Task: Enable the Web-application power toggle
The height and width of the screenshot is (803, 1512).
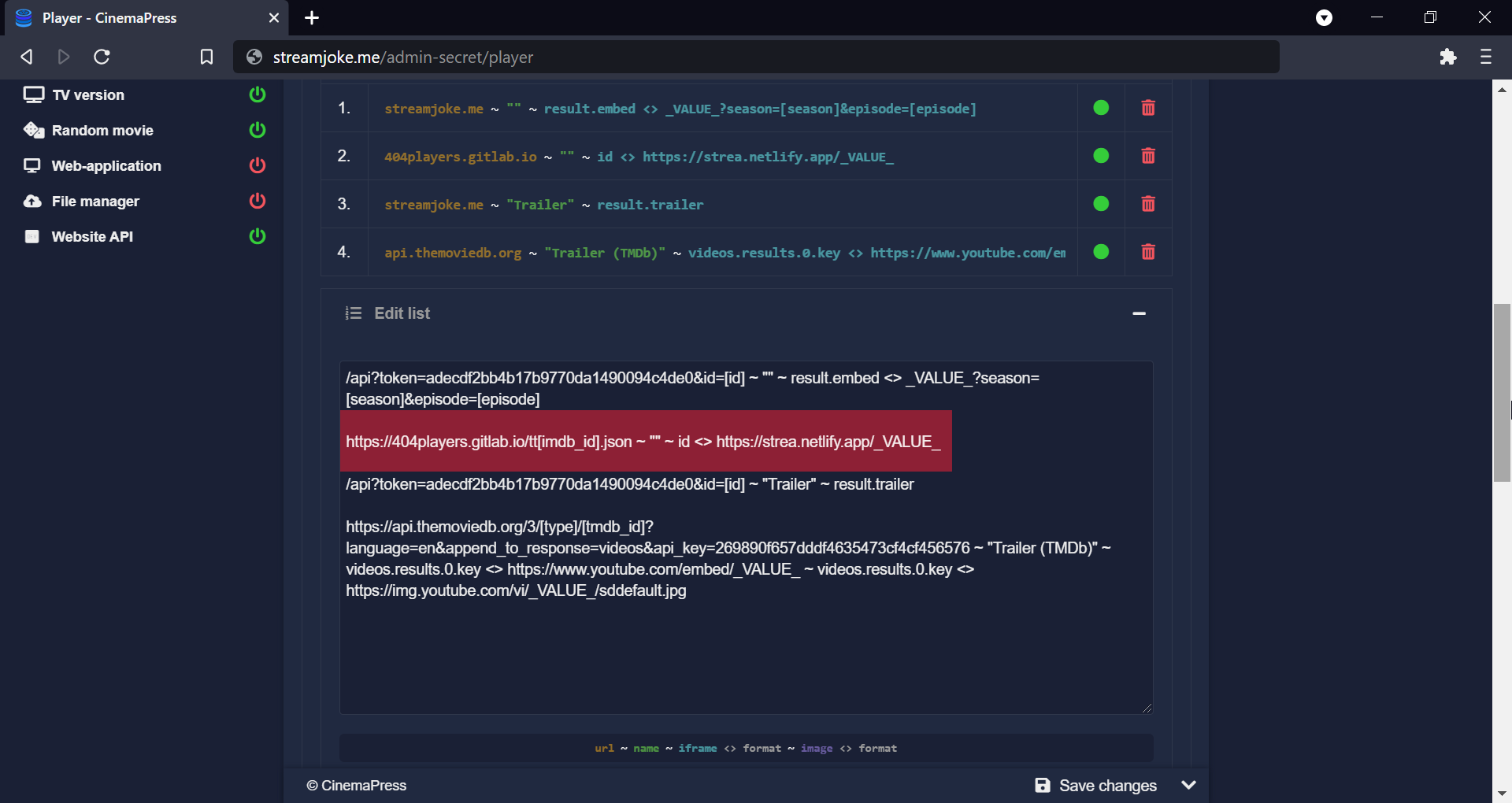Action: point(258,165)
